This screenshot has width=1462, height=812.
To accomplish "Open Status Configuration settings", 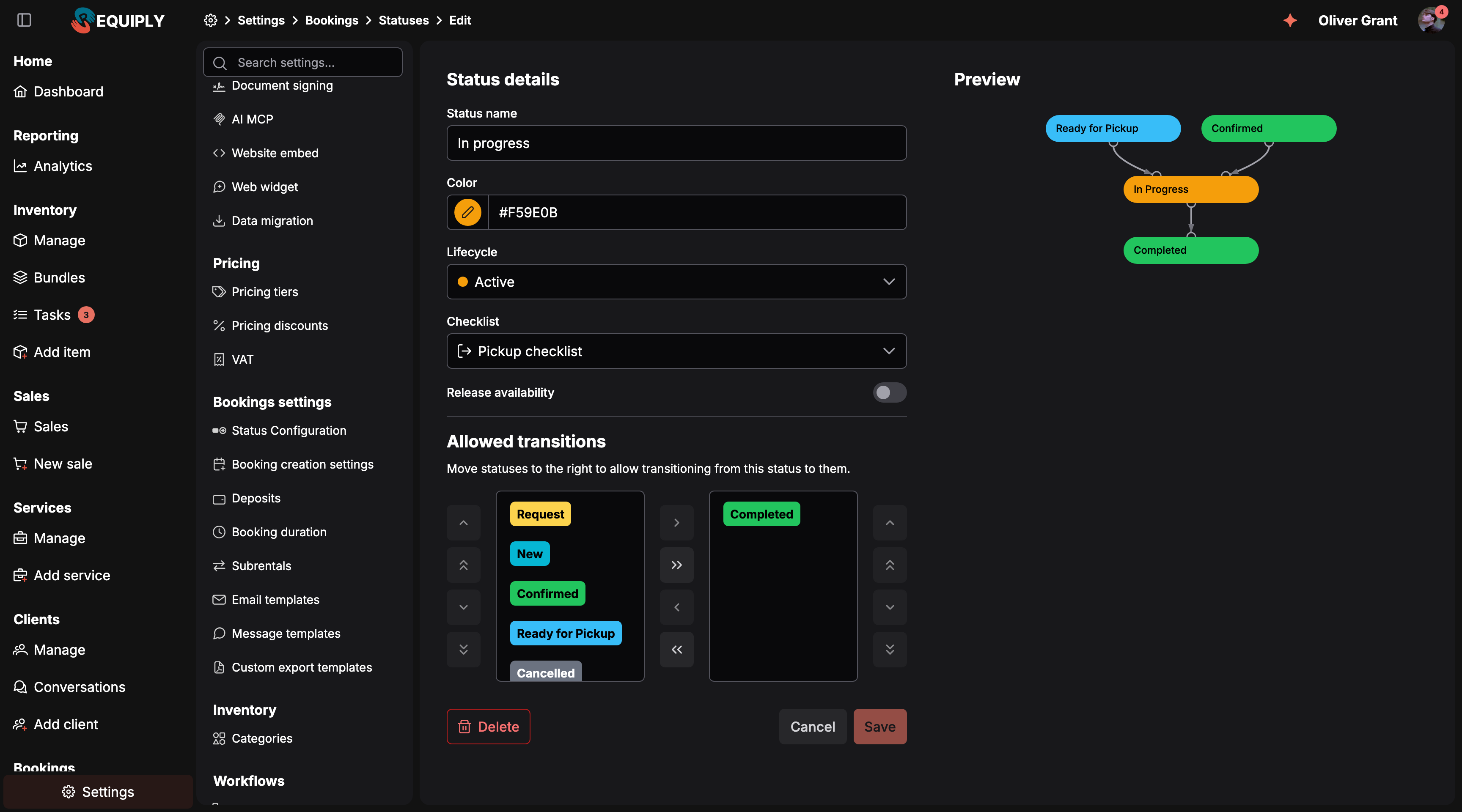I will (x=279, y=431).
